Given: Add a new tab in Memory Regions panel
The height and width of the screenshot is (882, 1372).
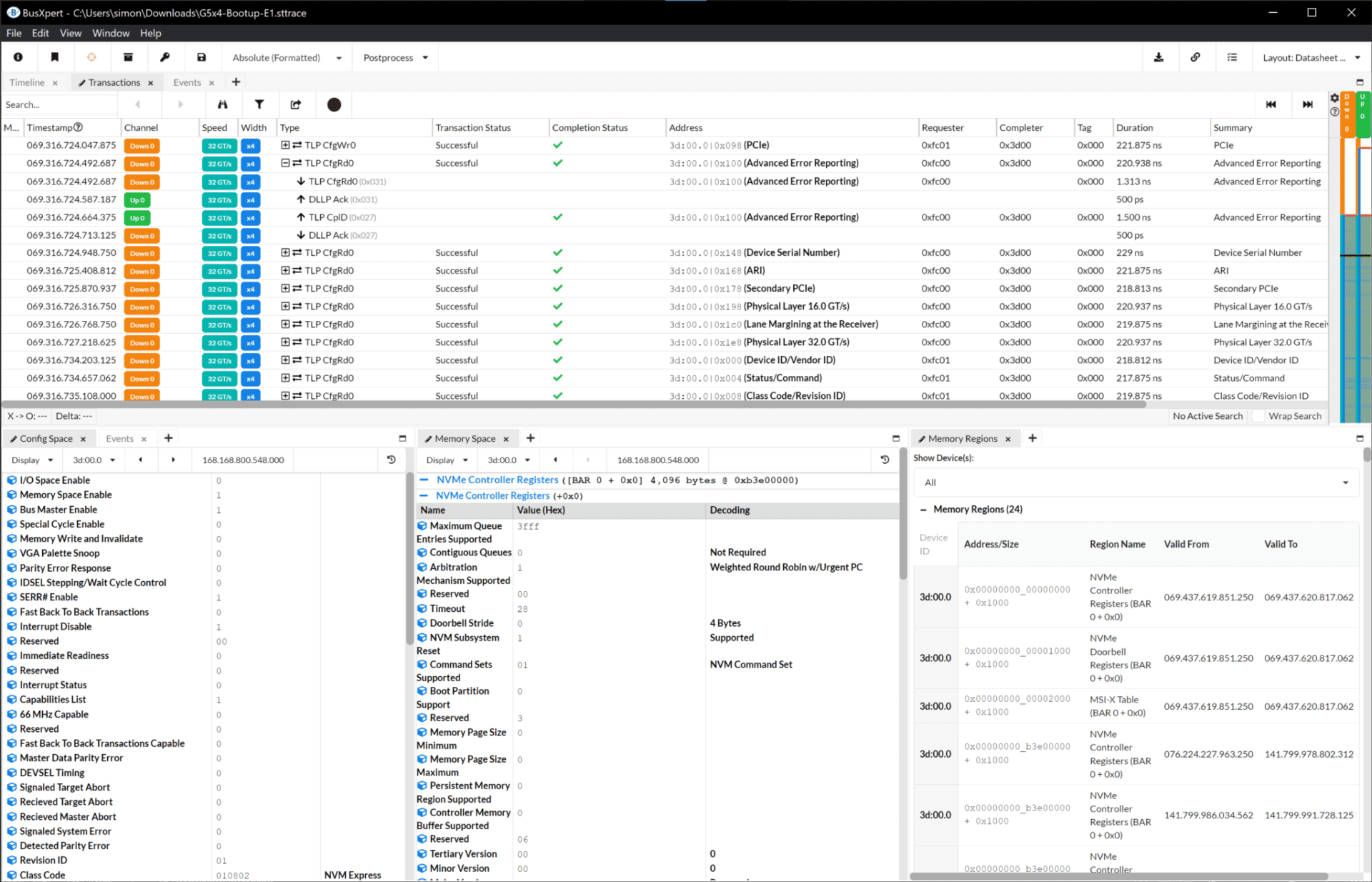Looking at the screenshot, I should (1032, 438).
